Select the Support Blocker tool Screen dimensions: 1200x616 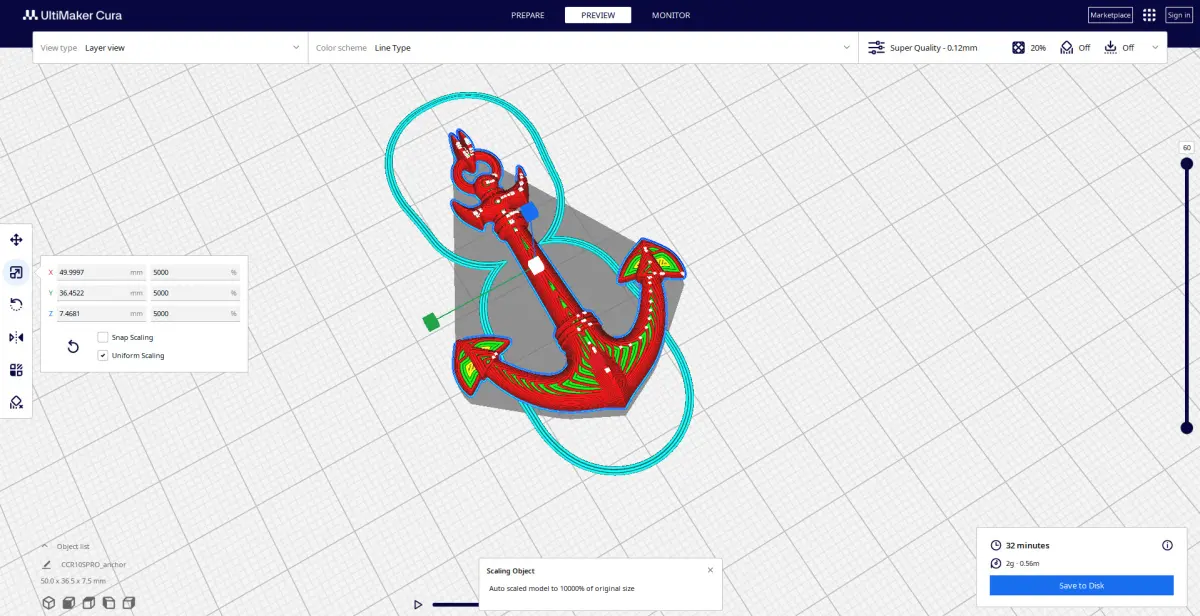(x=16, y=402)
